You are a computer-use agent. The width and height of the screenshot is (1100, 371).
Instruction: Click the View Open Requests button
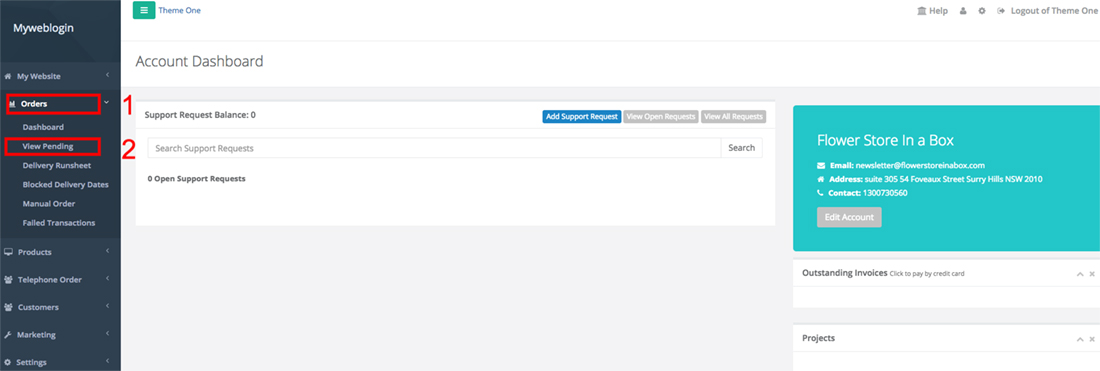pos(661,116)
